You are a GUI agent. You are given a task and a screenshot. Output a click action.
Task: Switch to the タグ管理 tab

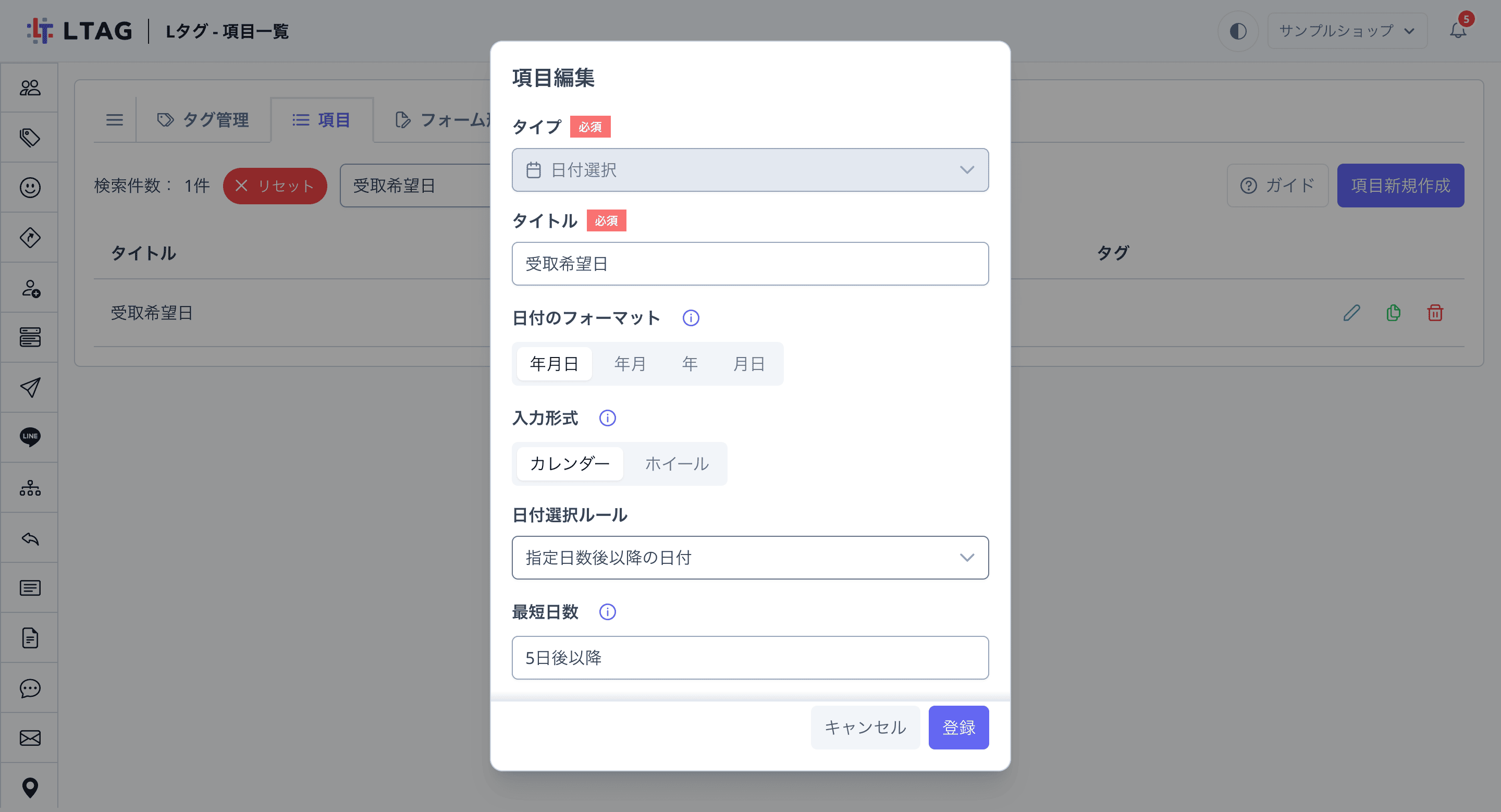(x=203, y=120)
